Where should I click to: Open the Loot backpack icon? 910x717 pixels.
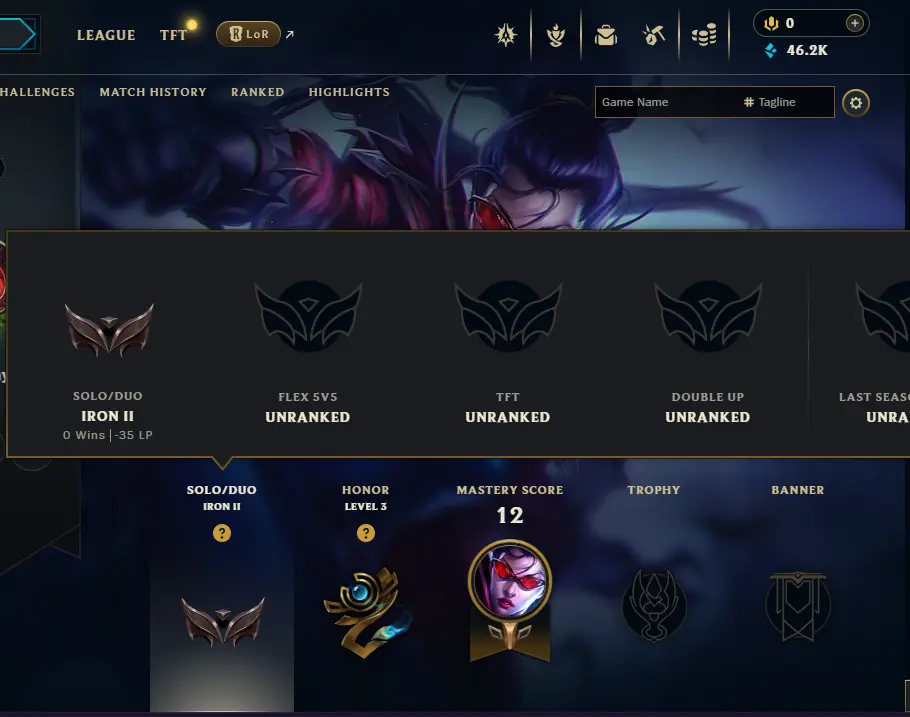[x=605, y=35]
